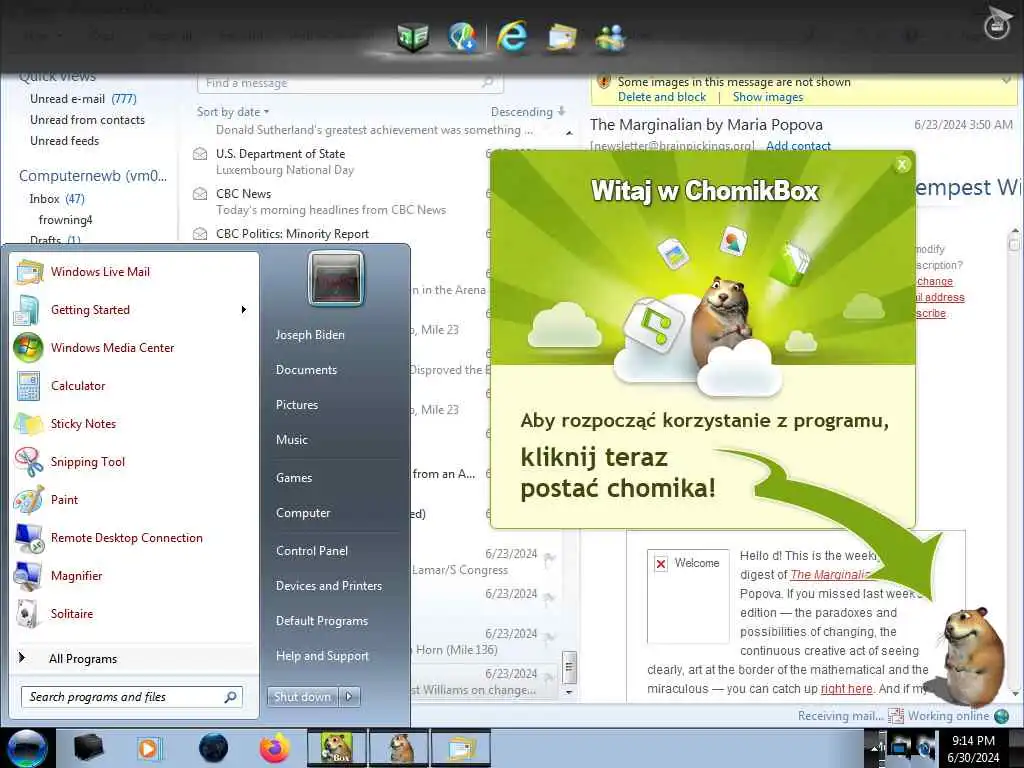This screenshot has width=1024, height=768.
Task: Switch to Windows Live Mail taskbar button
Action: tap(461, 748)
